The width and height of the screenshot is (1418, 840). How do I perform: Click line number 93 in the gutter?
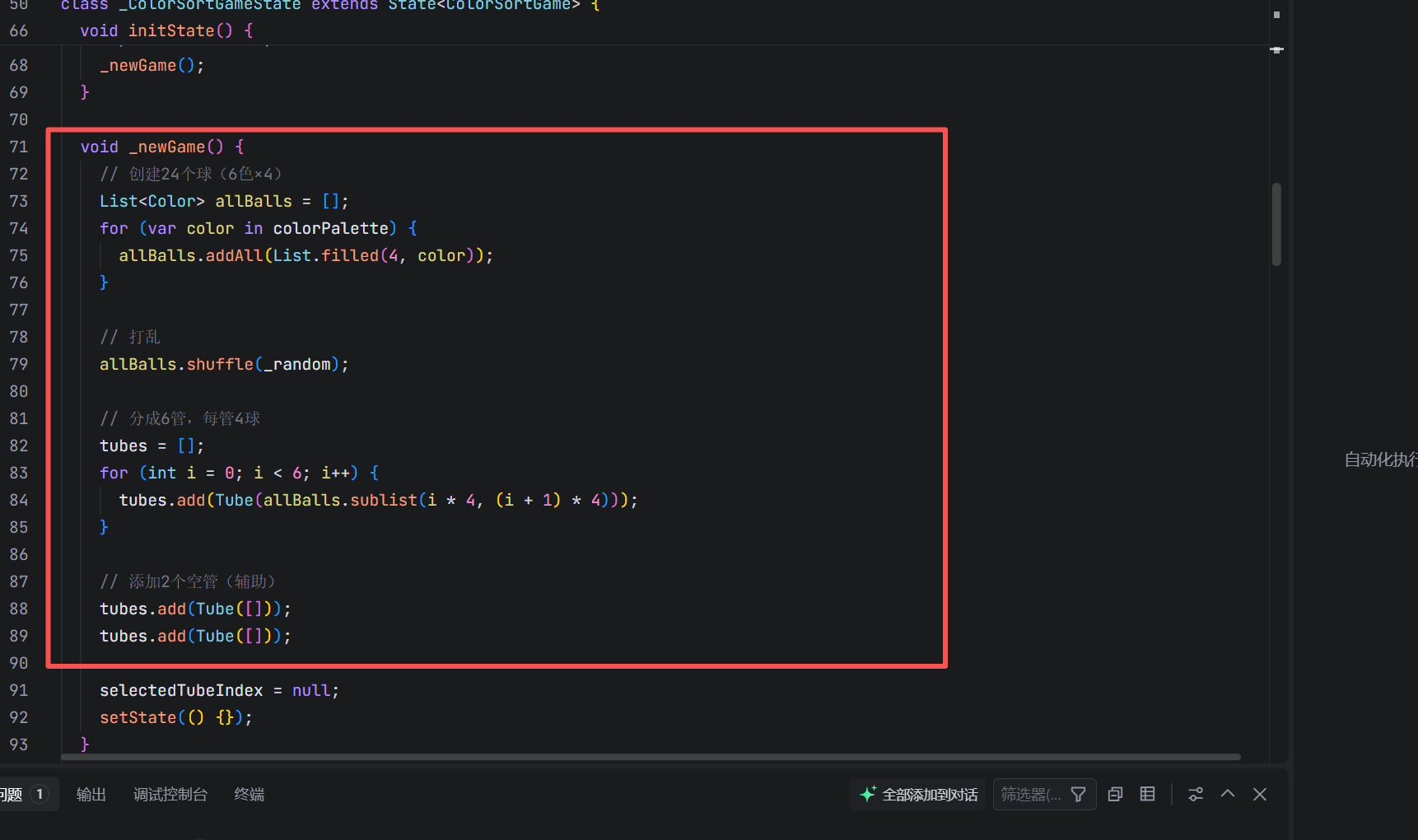[x=19, y=744]
